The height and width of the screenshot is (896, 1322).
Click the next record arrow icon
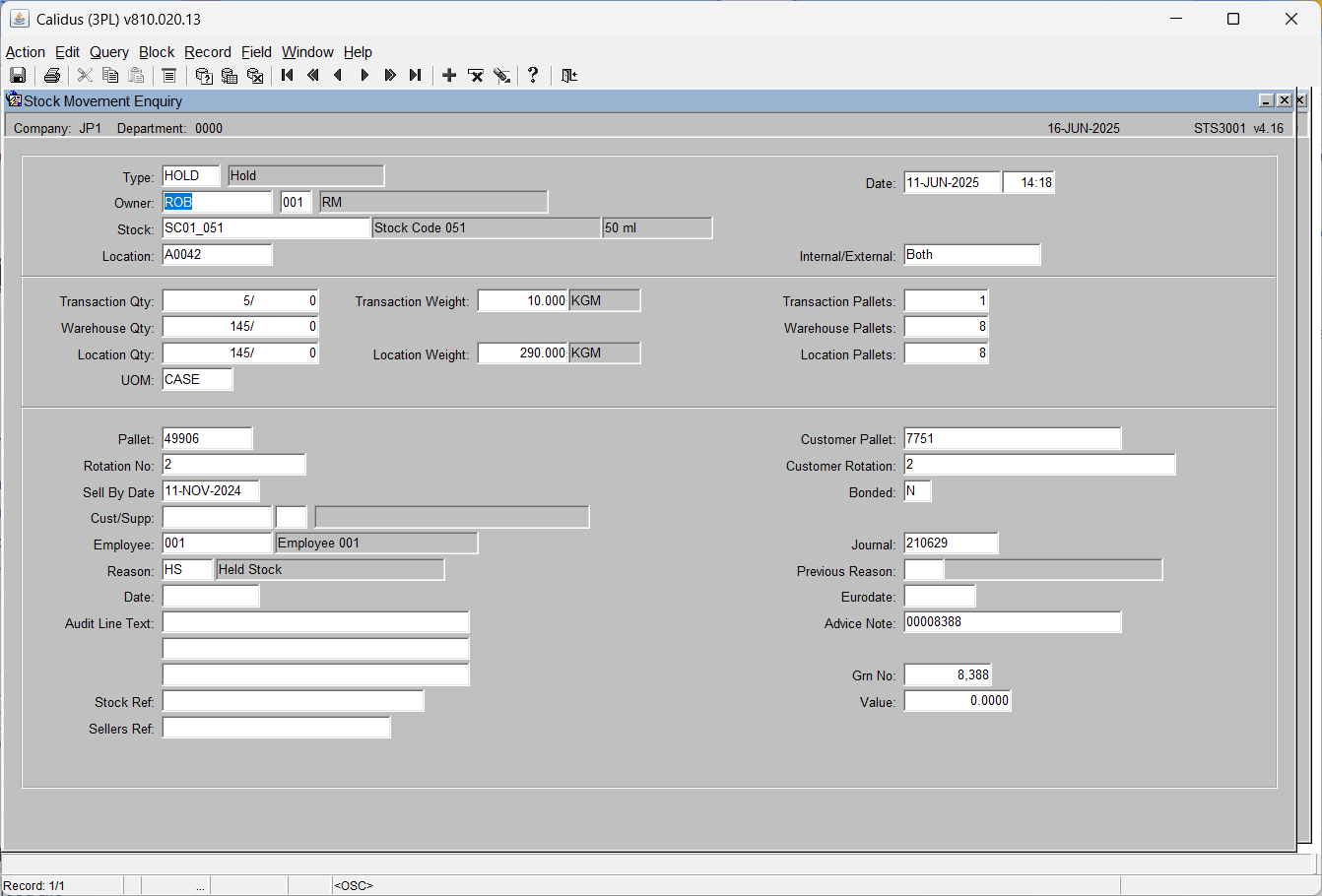click(x=364, y=76)
